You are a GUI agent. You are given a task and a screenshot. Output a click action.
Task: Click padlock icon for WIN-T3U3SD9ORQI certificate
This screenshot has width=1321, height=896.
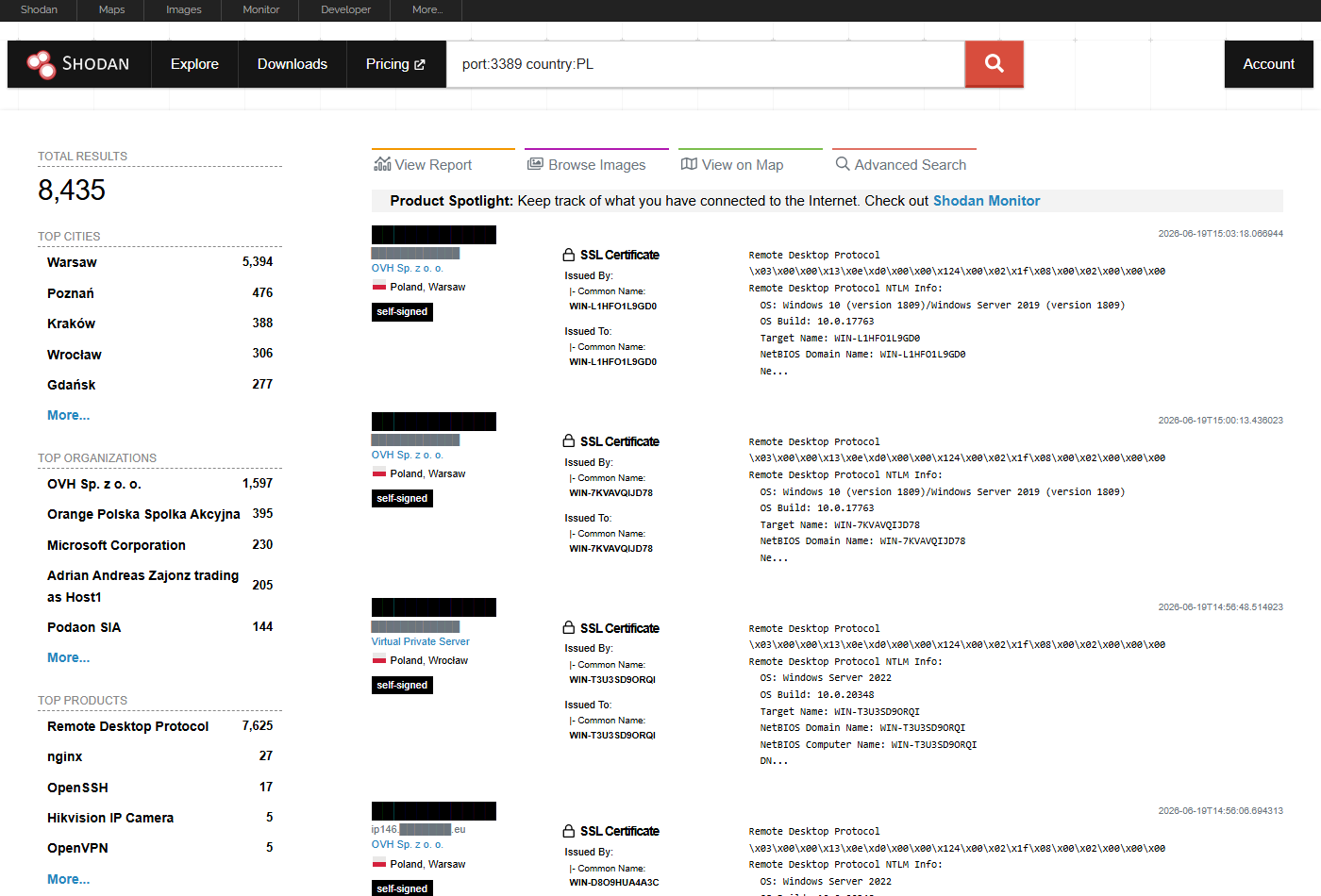[569, 628]
